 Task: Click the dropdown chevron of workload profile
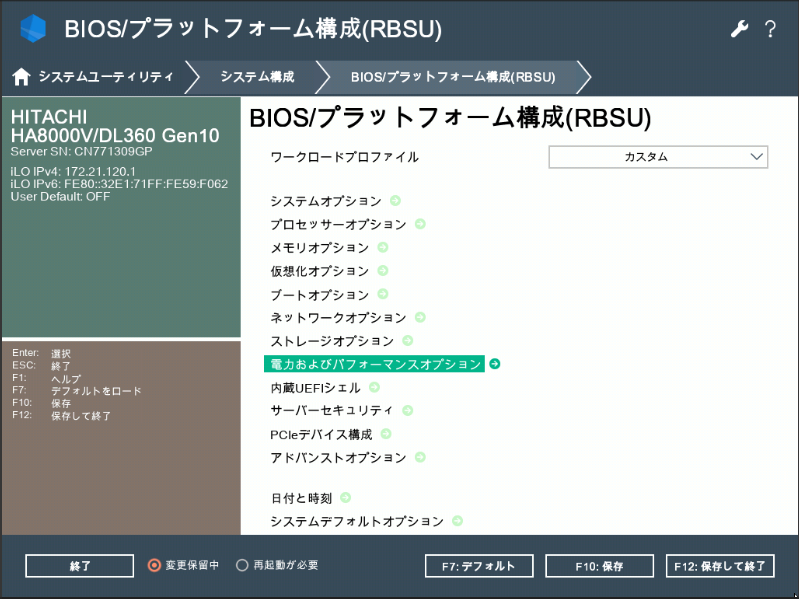757,157
